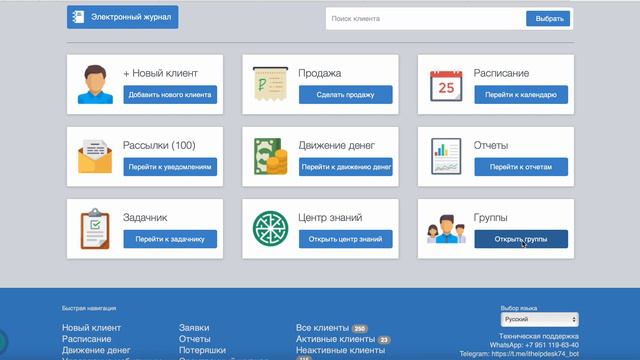Click the Техническая поддержка text
This screenshot has width=640, height=360.
[539, 336]
